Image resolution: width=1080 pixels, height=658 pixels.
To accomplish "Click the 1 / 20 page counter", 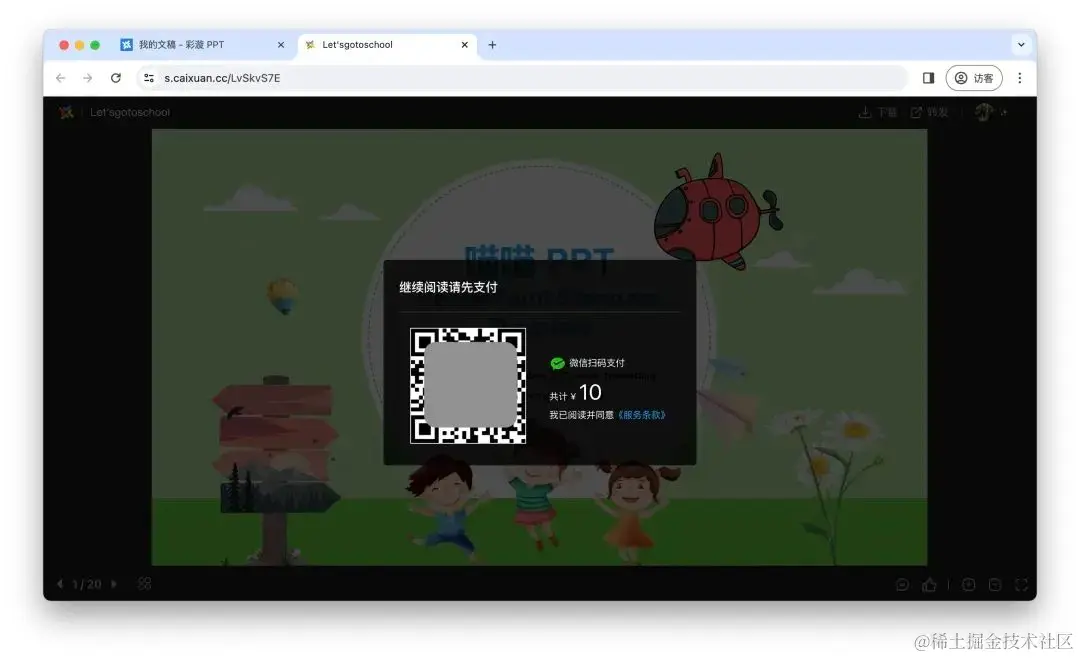I will click(x=87, y=584).
